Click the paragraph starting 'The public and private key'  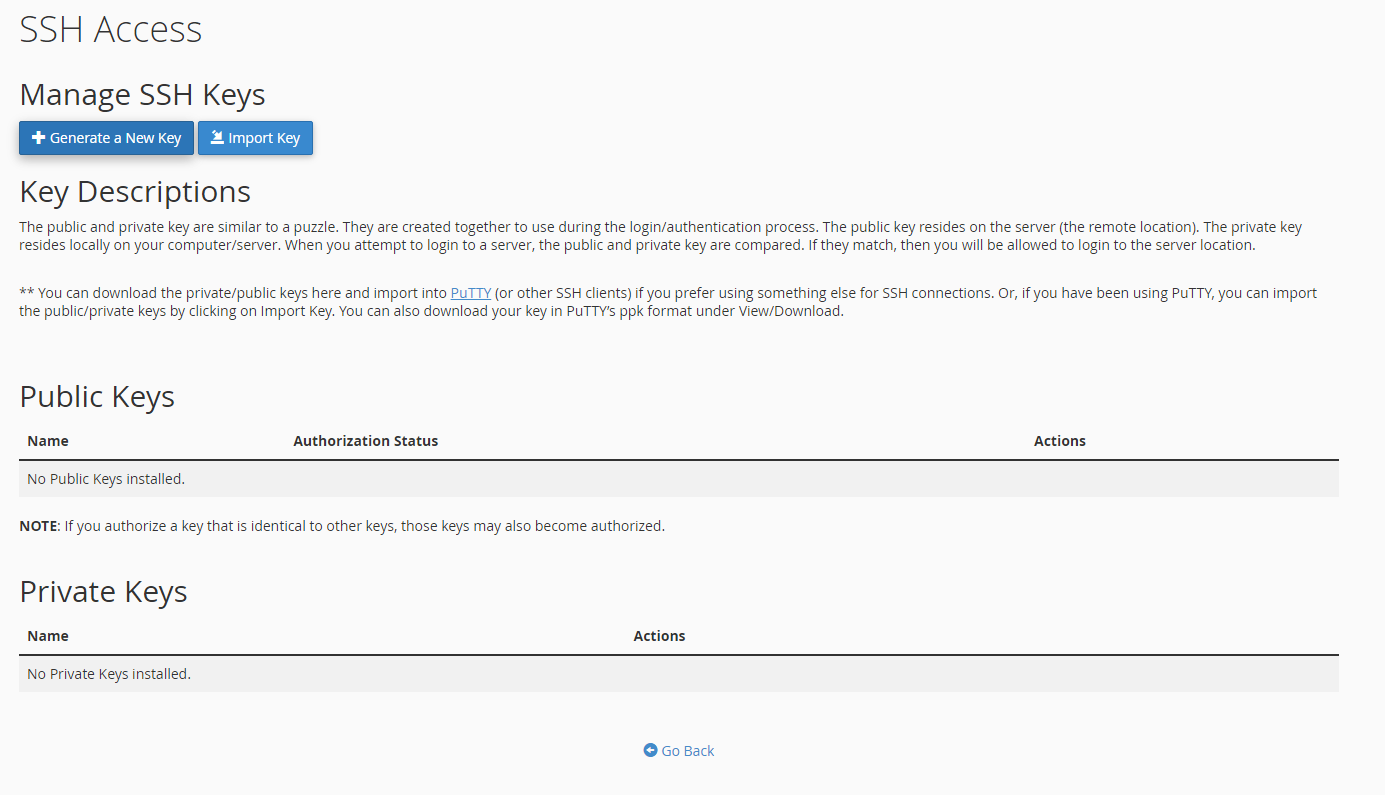click(x=661, y=236)
